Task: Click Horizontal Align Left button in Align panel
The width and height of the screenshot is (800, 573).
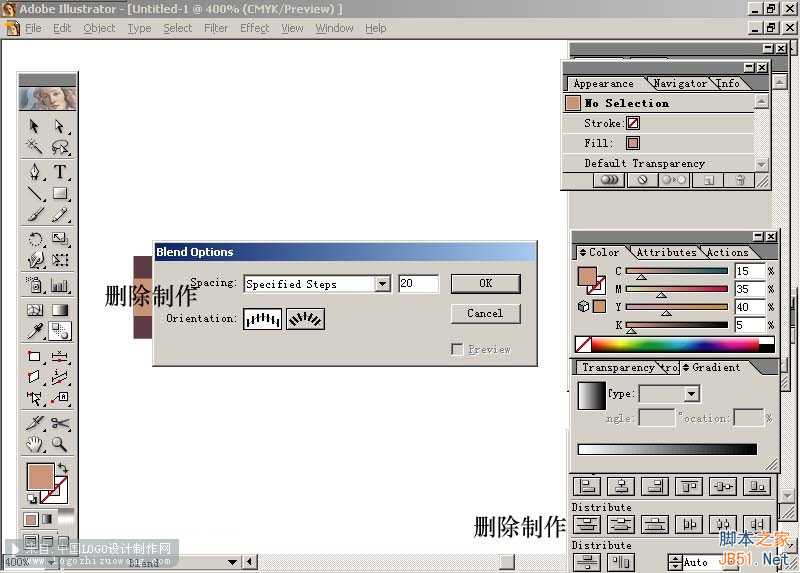Action: point(587,487)
